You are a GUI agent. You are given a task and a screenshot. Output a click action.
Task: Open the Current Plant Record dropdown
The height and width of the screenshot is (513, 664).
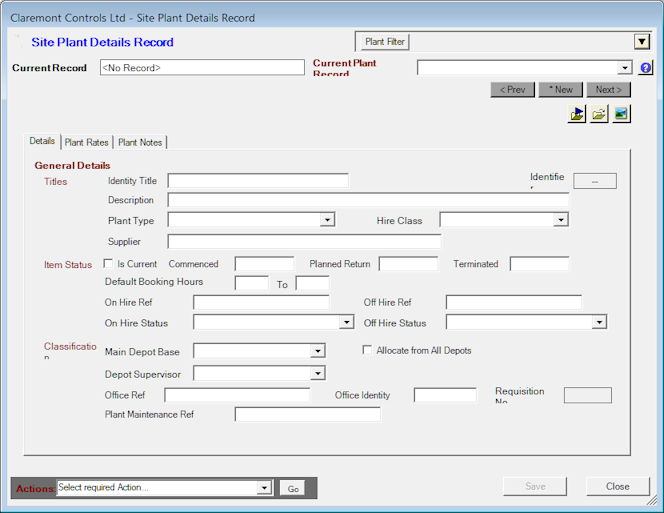(625, 68)
